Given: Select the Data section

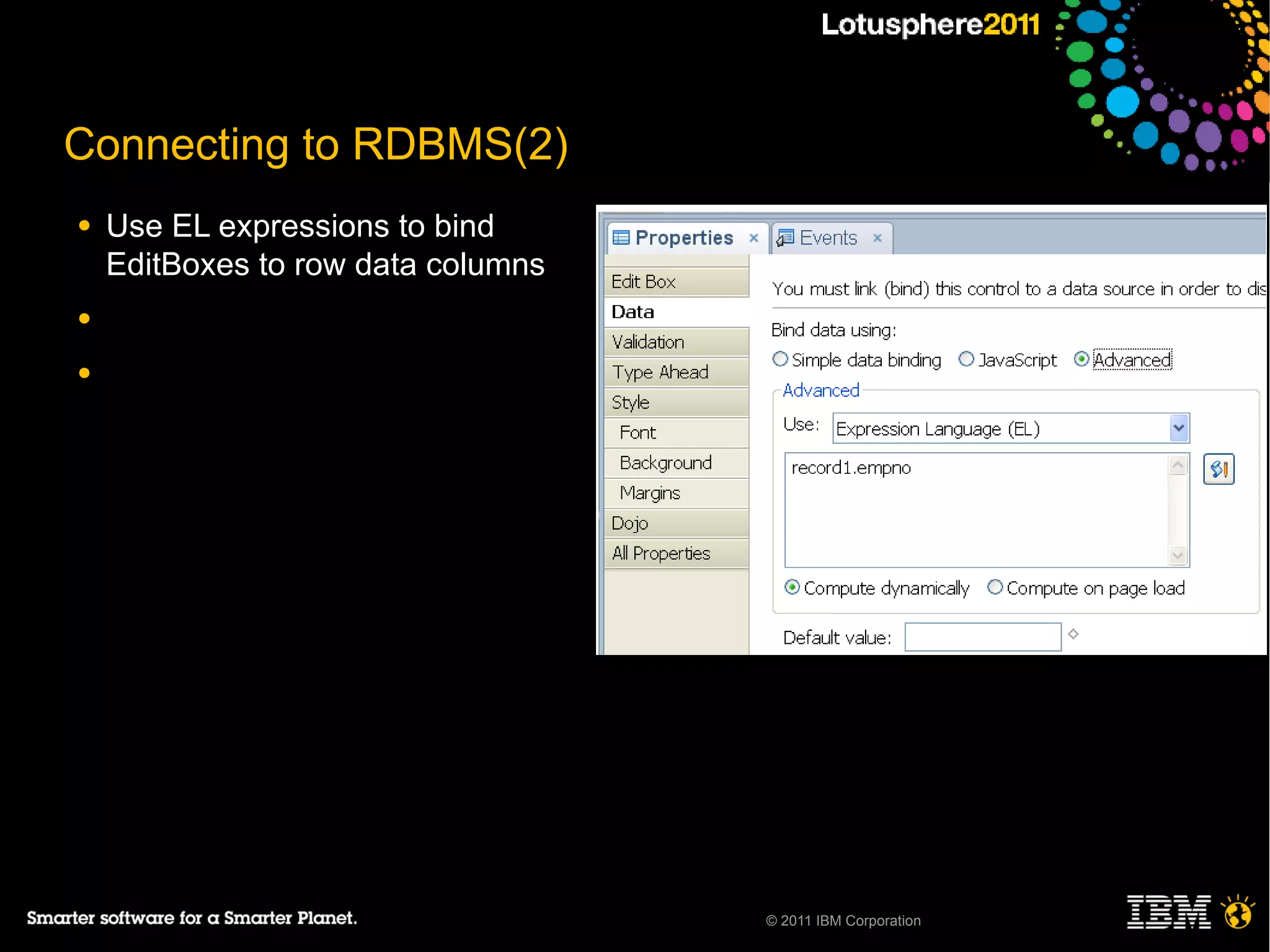Looking at the screenshot, I should [677, 312].
